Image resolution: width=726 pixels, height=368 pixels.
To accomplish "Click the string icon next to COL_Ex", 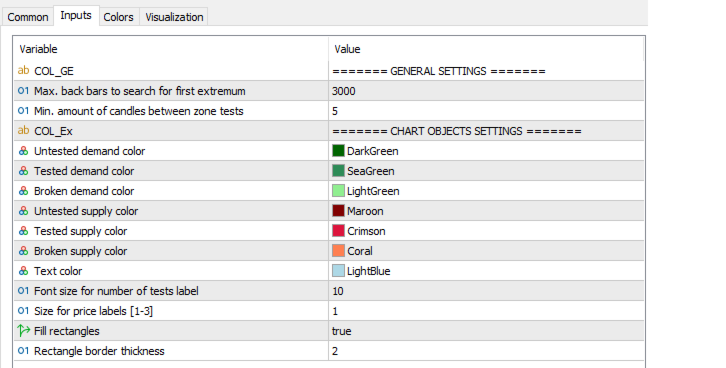I will pos(23,131).
